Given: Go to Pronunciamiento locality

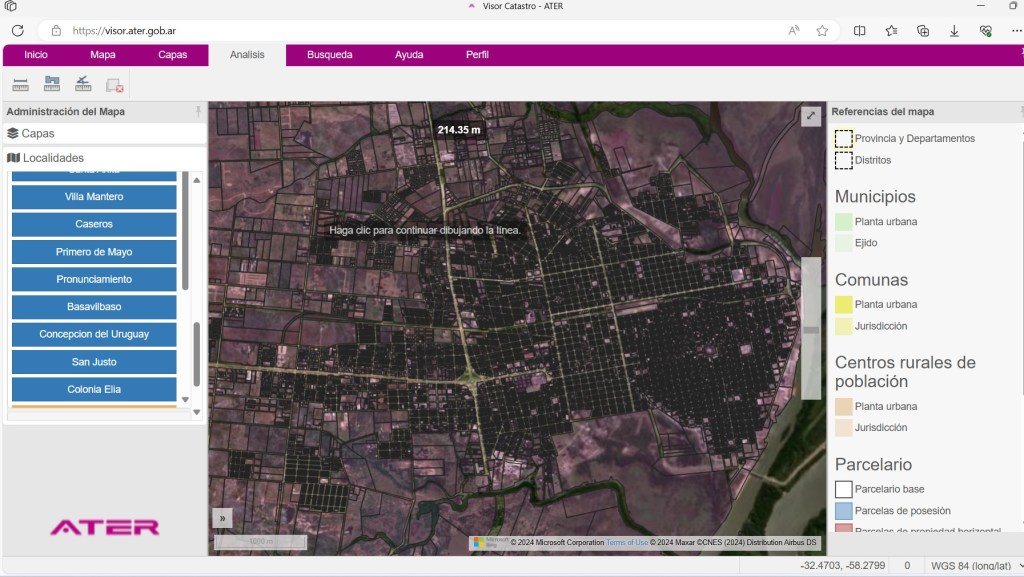Looking at the screenshot, I should 94,279.
